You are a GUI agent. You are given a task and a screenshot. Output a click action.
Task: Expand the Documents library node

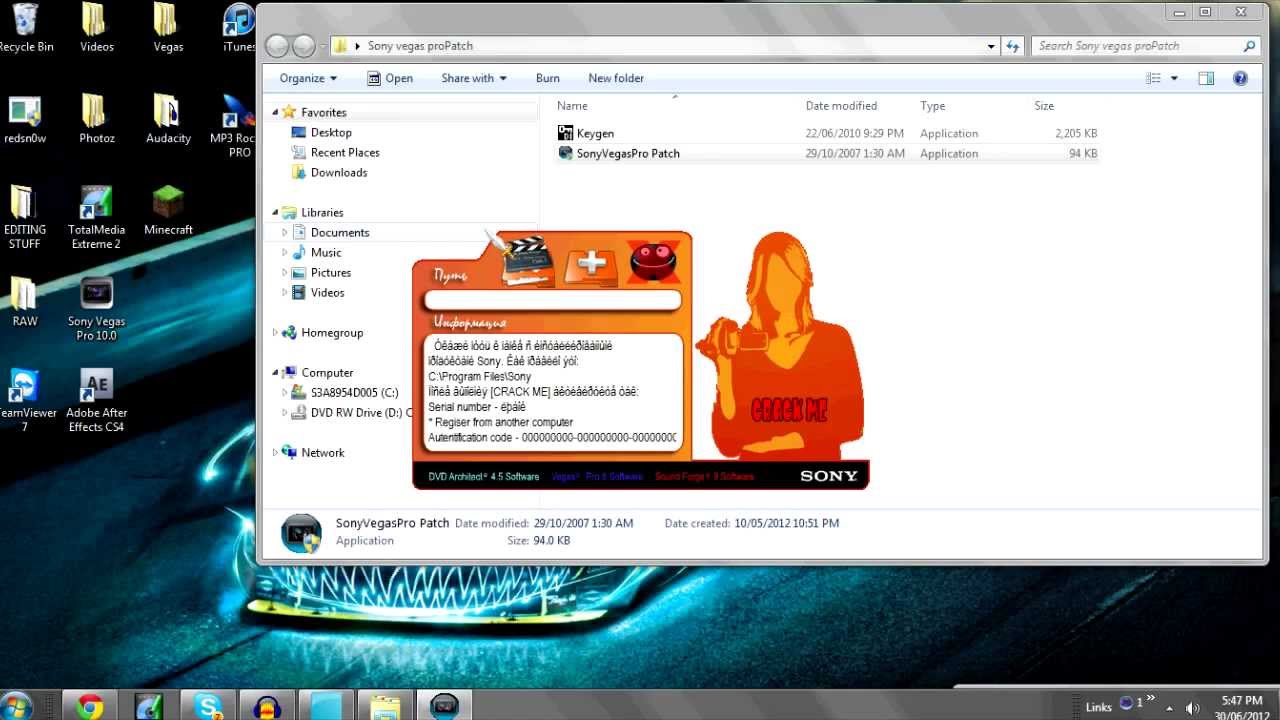point(284,232)
